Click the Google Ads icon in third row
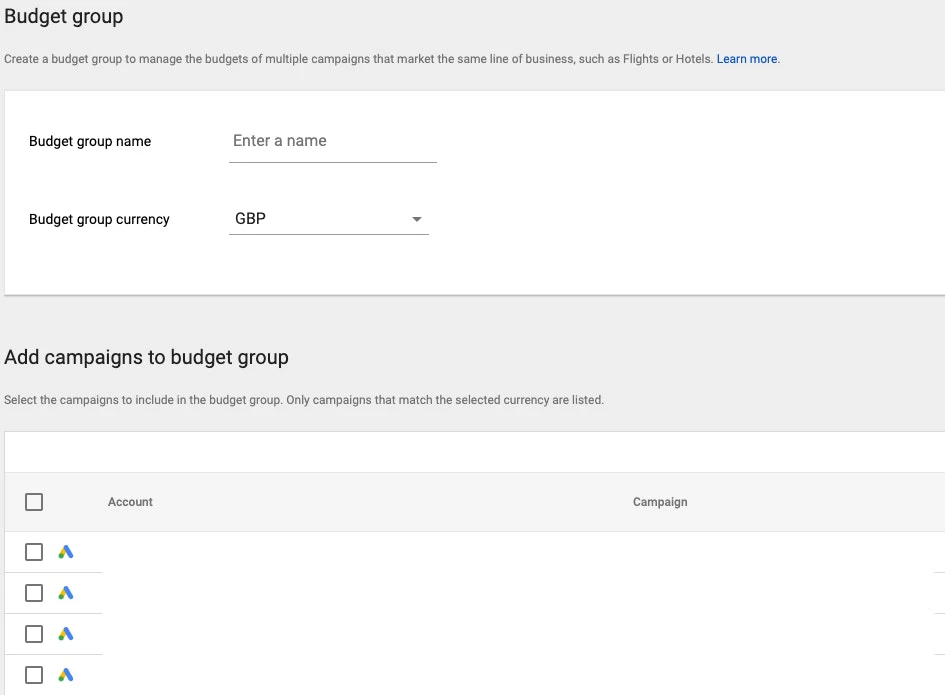 (66, 634)
